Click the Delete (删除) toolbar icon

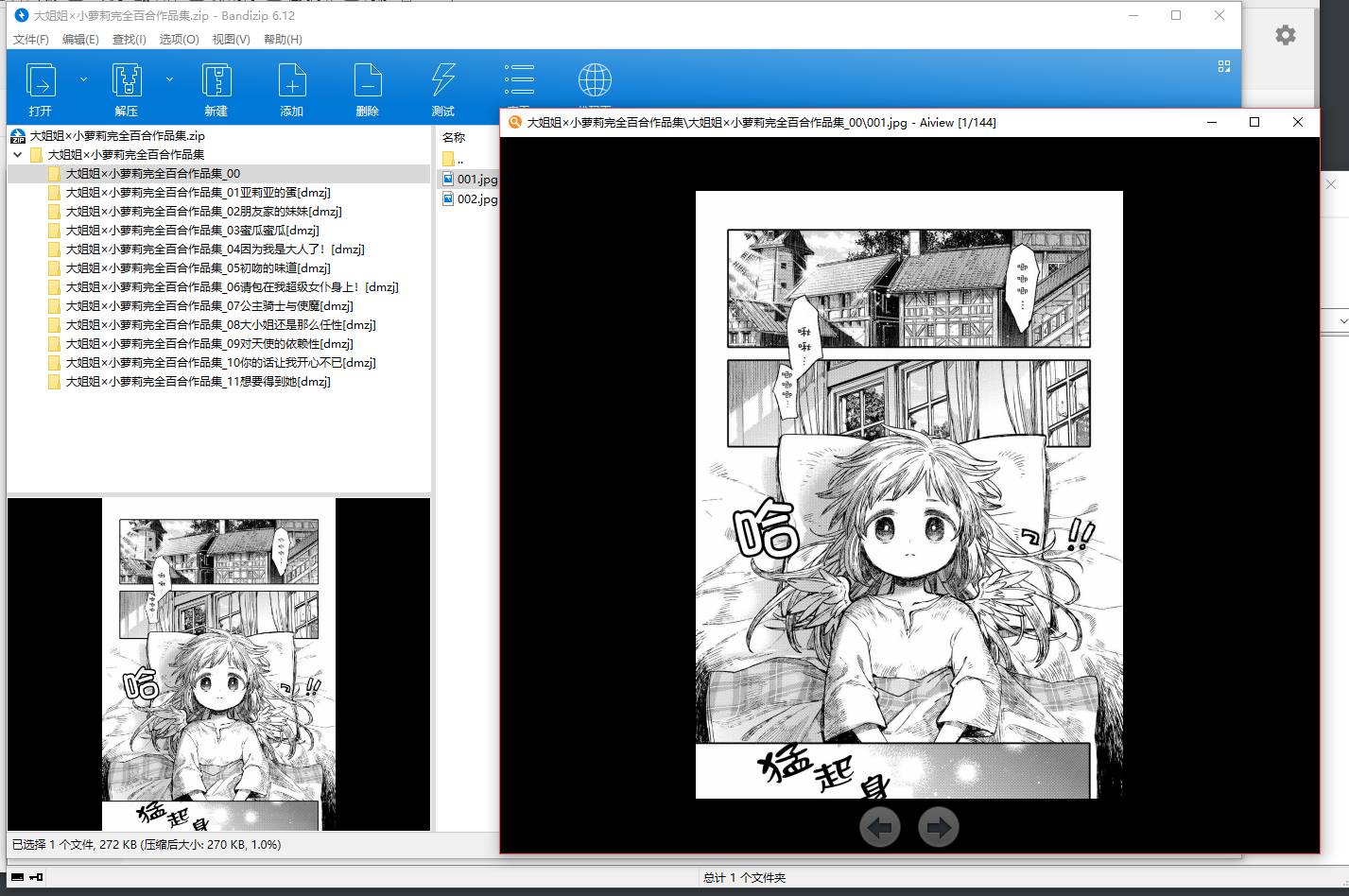pos(367,81)
